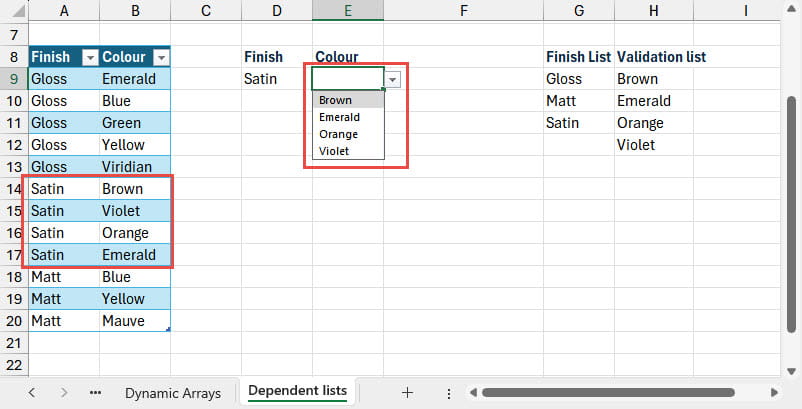This screenshot has height=409, width=802.
Task: Open the hidden sheets ellipsis menu
Action: [95, 393]
